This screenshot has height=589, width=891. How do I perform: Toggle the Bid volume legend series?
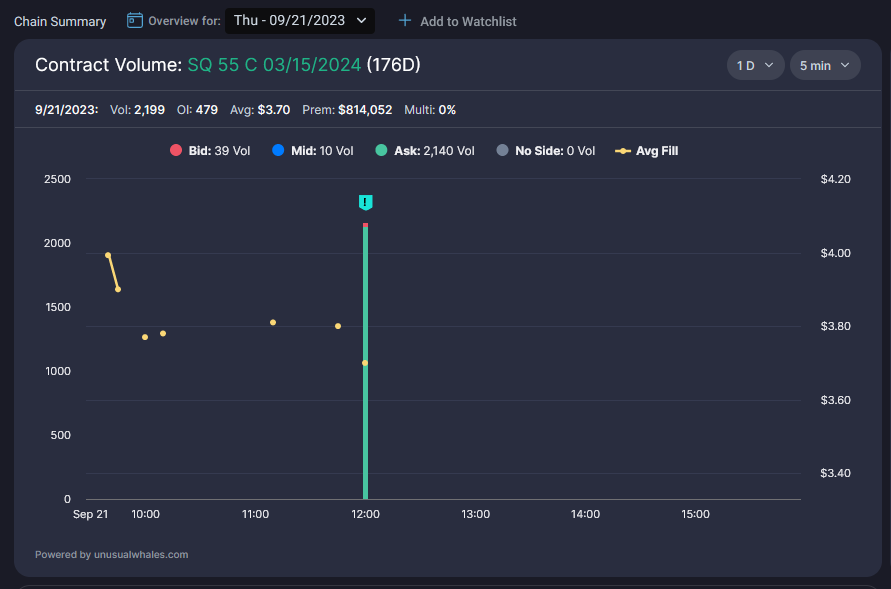(210, 151)
